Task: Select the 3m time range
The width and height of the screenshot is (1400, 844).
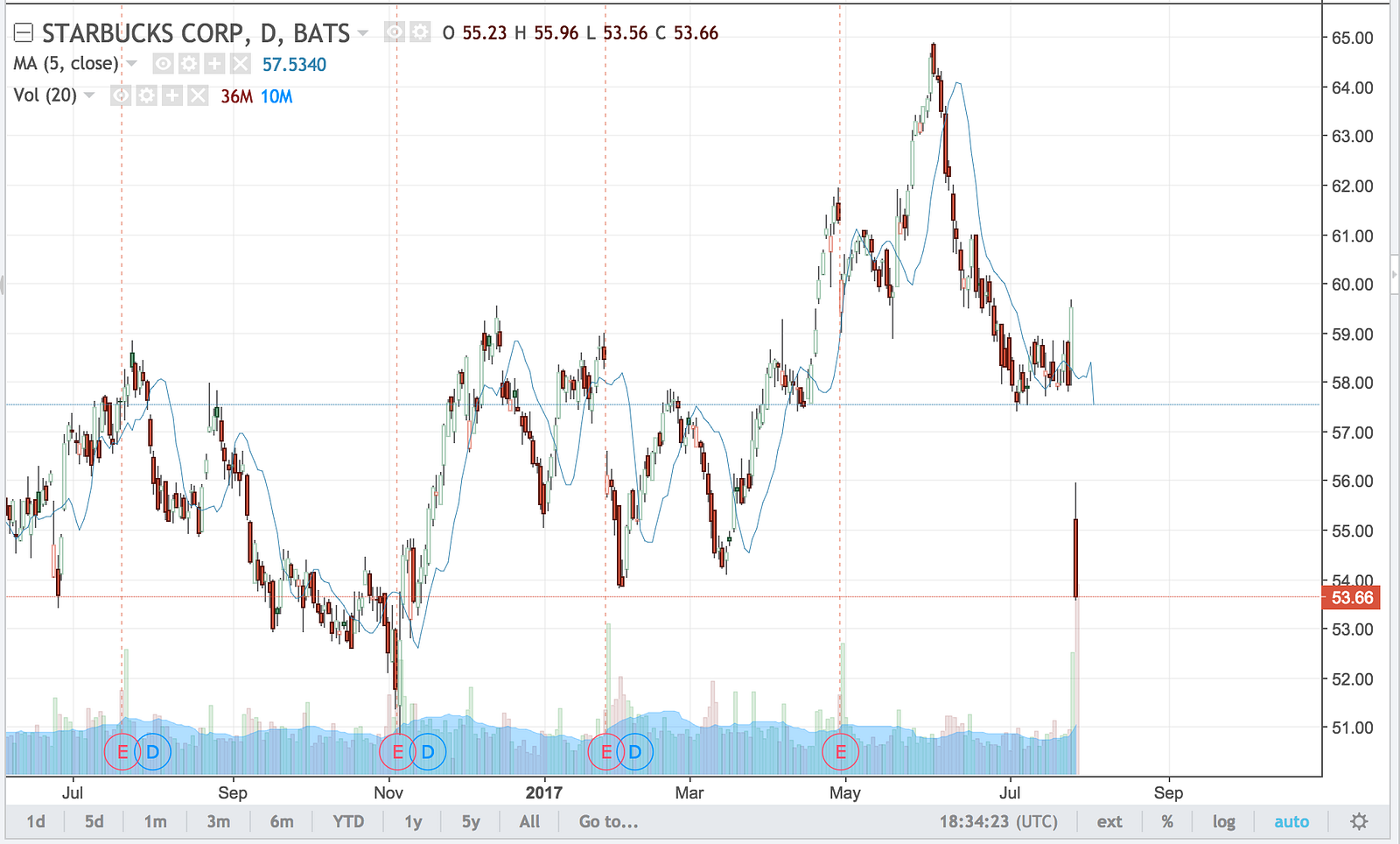Action: 219,821
